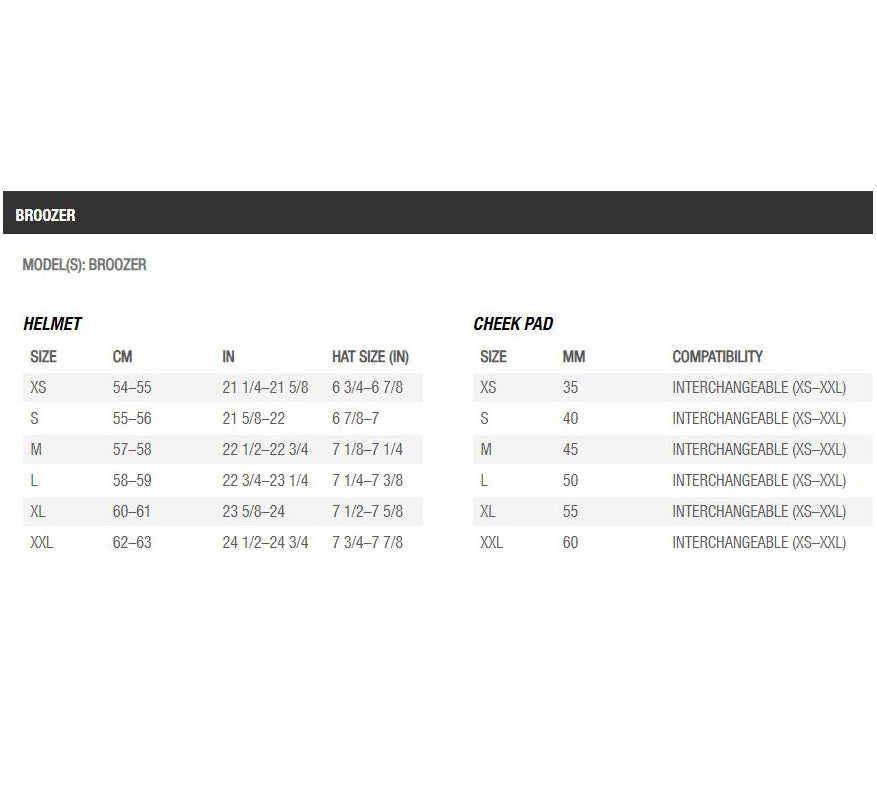
Task: Click the 24 1/2–24 3/4 inch value
Action: (x=265, y=543)
